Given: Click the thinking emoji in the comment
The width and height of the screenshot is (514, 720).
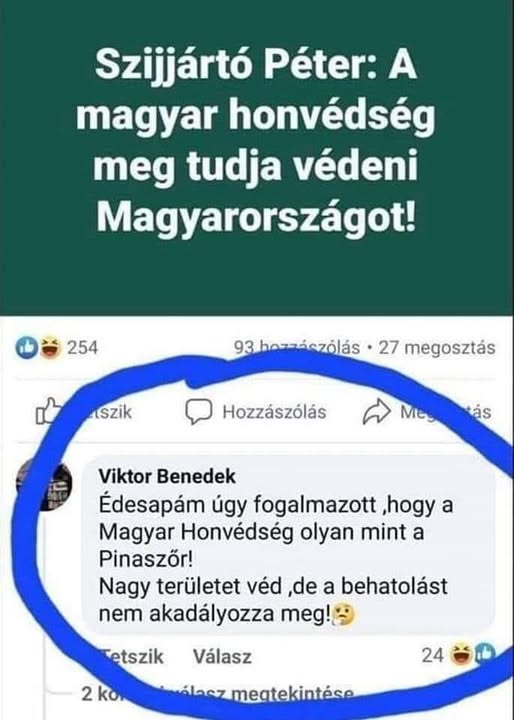Looking at the screenshot, I should click(344, 616).
